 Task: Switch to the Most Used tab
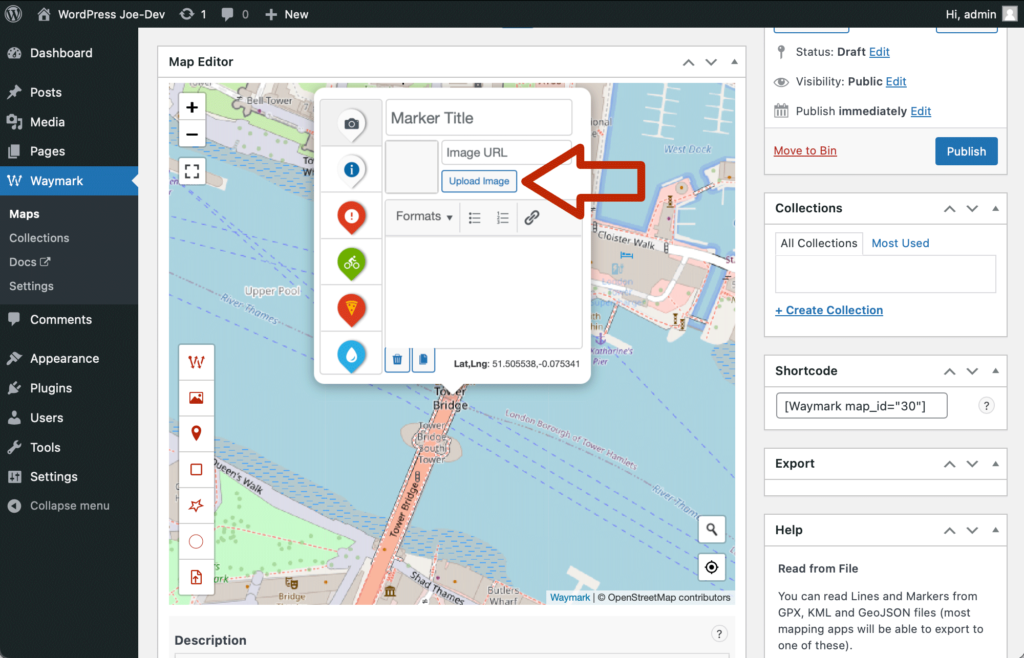click(900, 243)
